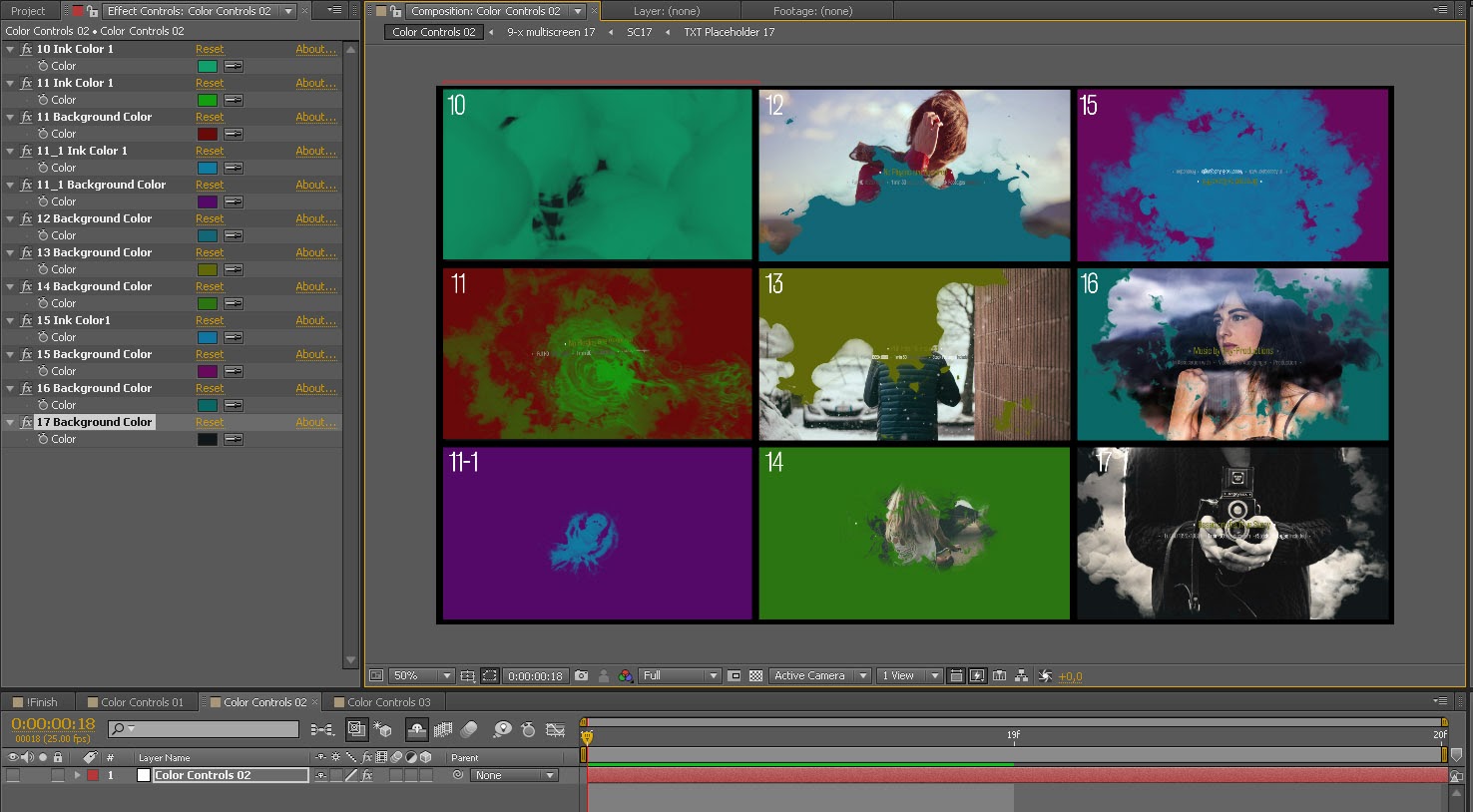Open the Full resolution dropdown
This screenshot has height=812, width=1473.
click(680, 676)
